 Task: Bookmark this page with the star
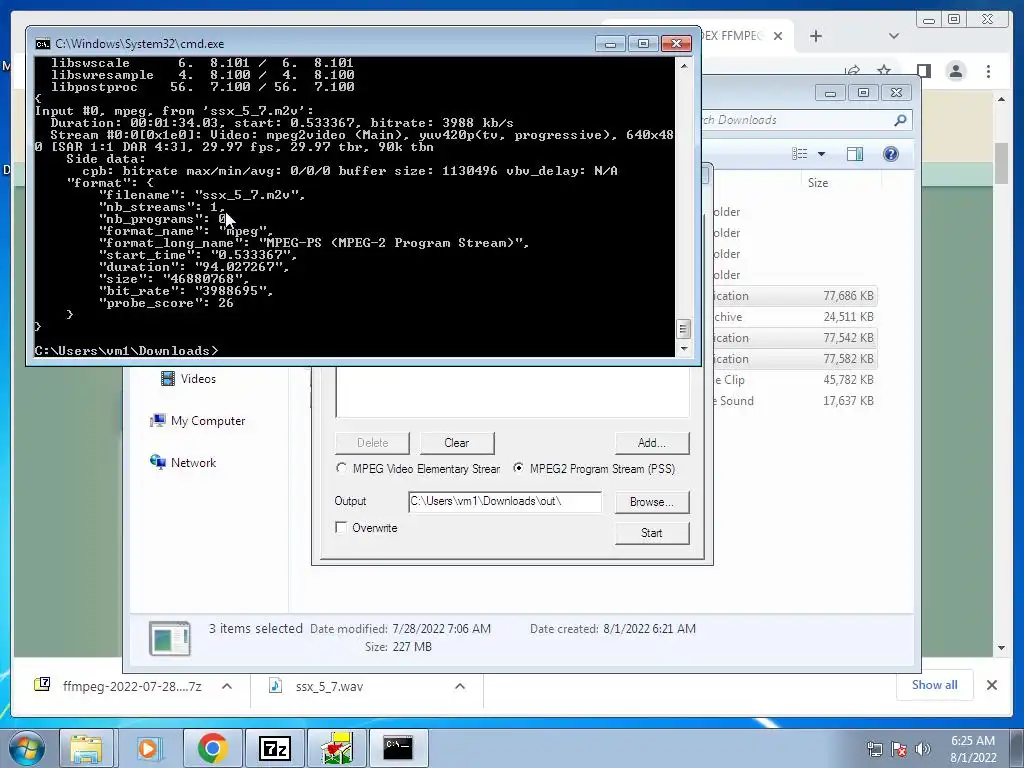click(884, 71)
